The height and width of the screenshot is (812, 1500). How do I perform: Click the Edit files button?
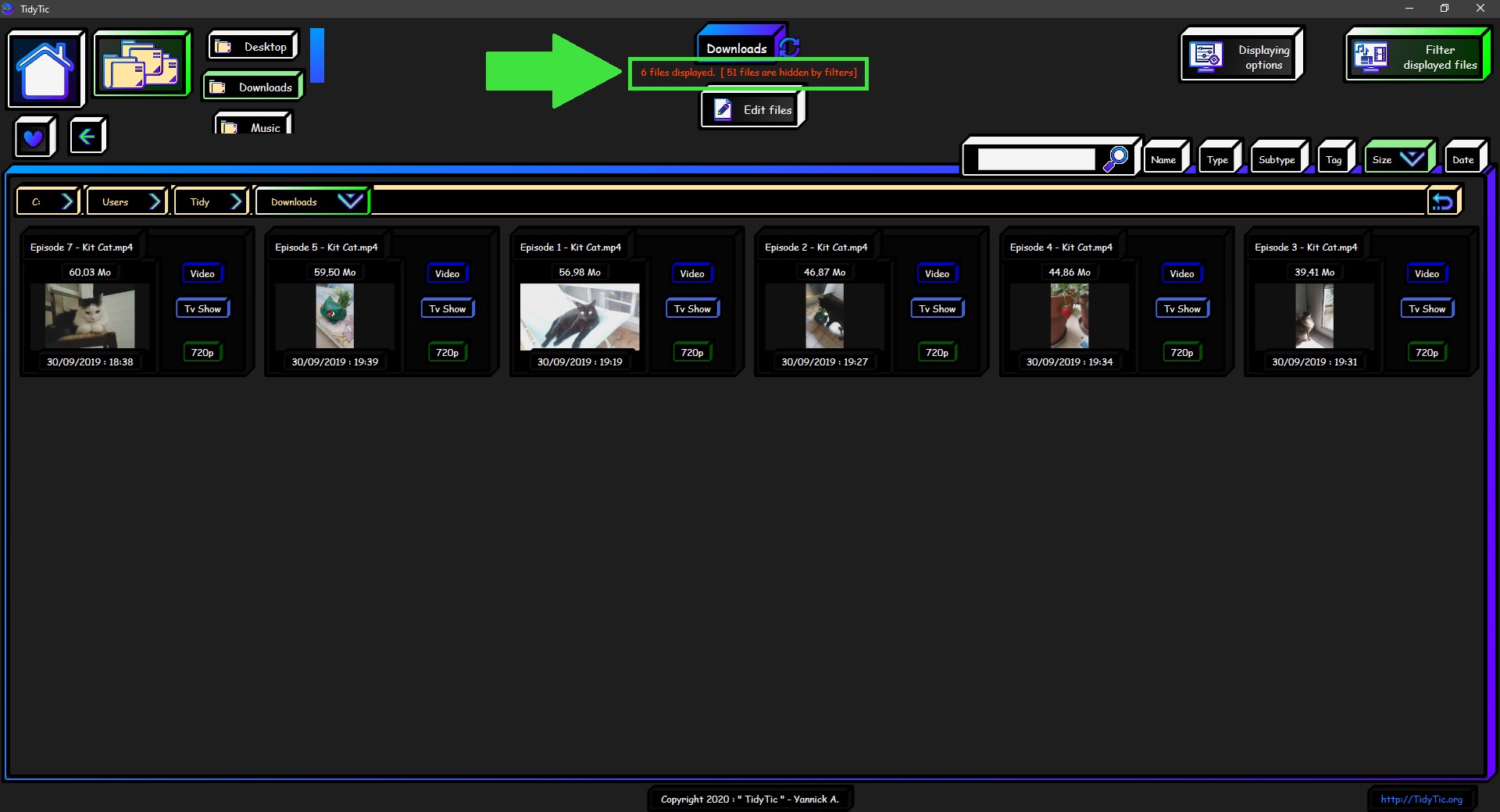tap(752, 109)
